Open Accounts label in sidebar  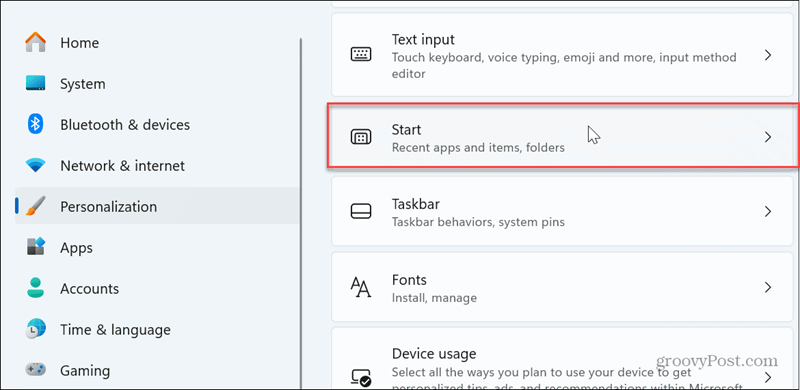pyautogui.click(x=89, y=289)
